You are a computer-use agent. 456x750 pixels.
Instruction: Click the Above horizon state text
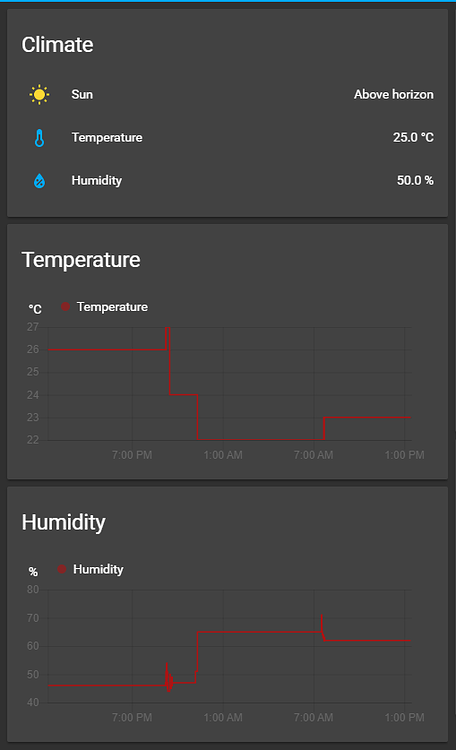coord(394,95)
